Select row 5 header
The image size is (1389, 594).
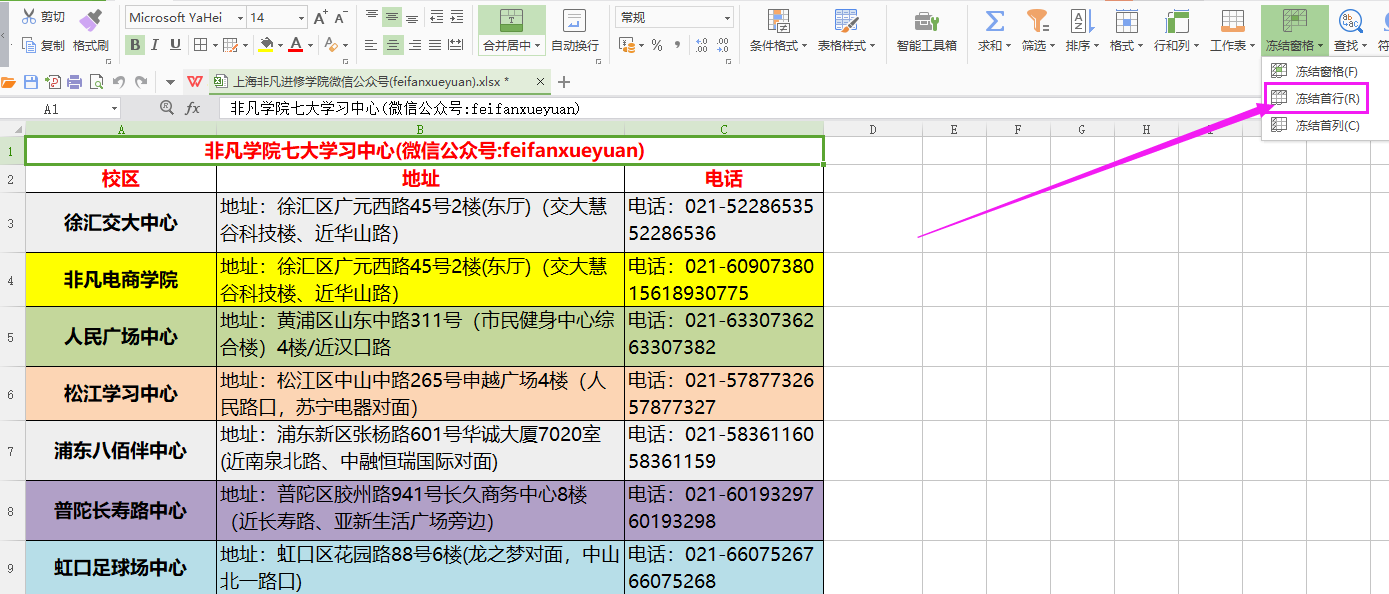(x=11, y=337)
